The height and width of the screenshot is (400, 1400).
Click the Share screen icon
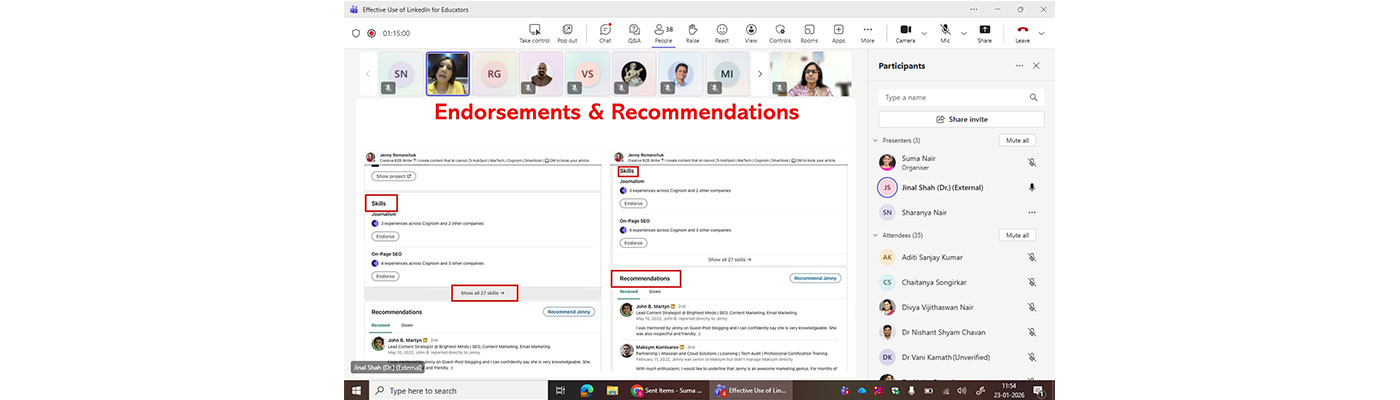985,33
